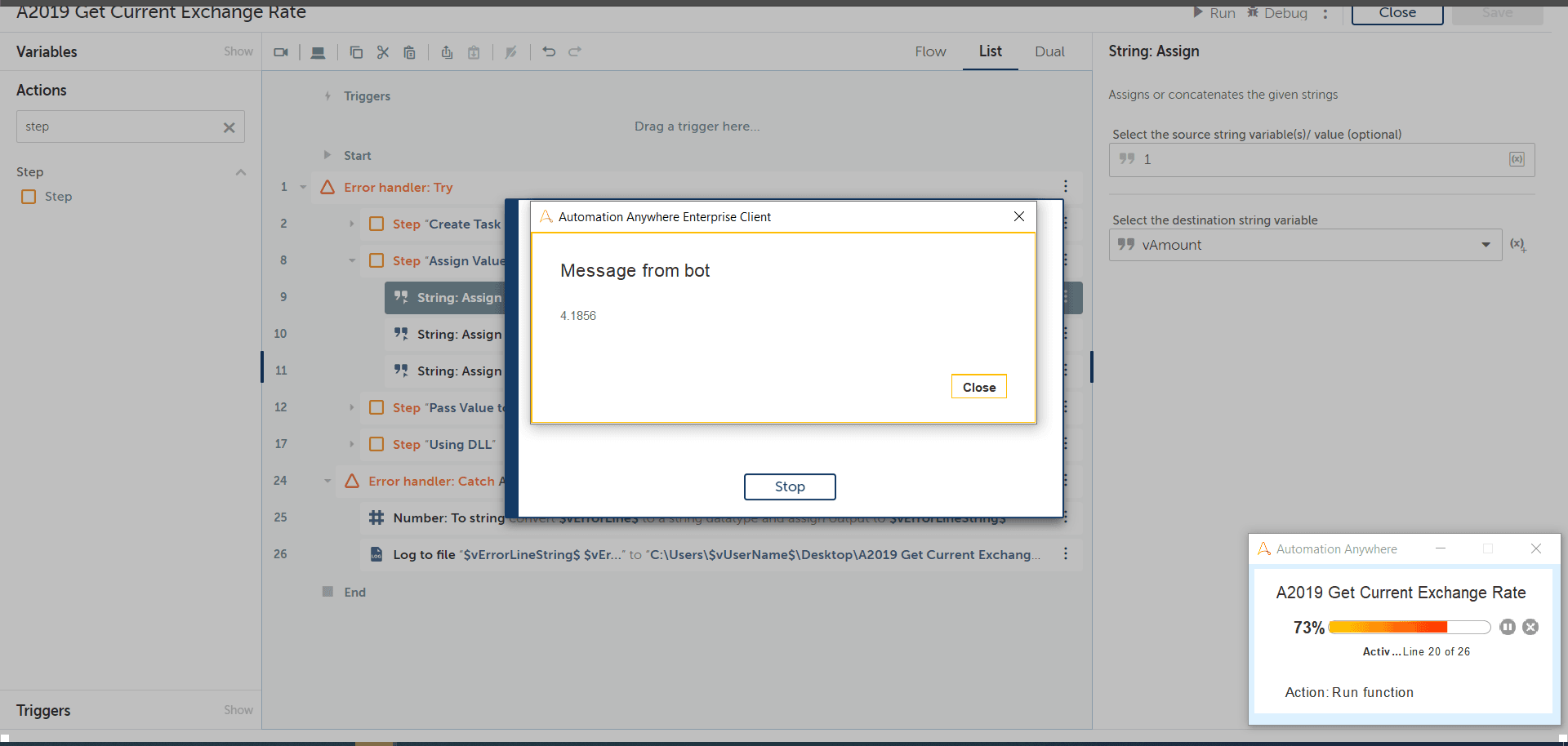The height and width of the screenshot is (746, 1568).
Task: Click the String: Assign icon on line 10
Action: (x=401, y=334)
